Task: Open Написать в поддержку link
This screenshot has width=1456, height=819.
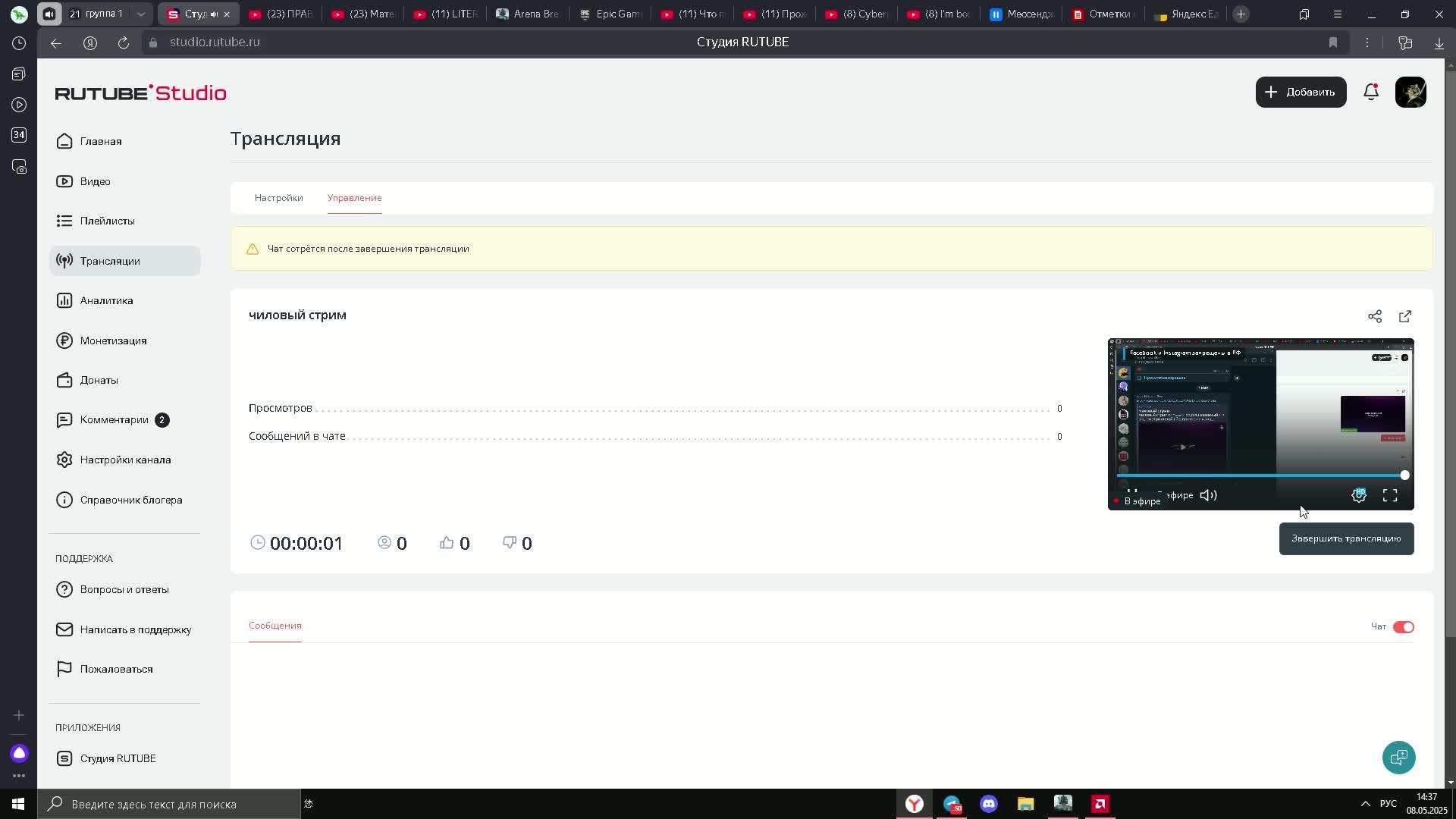Action: 135,629
